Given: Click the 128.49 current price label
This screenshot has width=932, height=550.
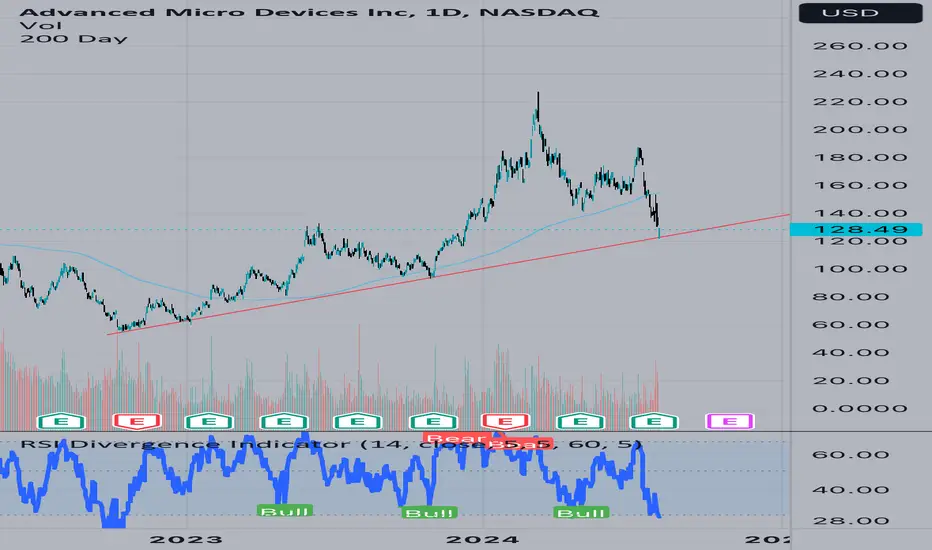Looking at the screenshot, I should click(856, 230).
